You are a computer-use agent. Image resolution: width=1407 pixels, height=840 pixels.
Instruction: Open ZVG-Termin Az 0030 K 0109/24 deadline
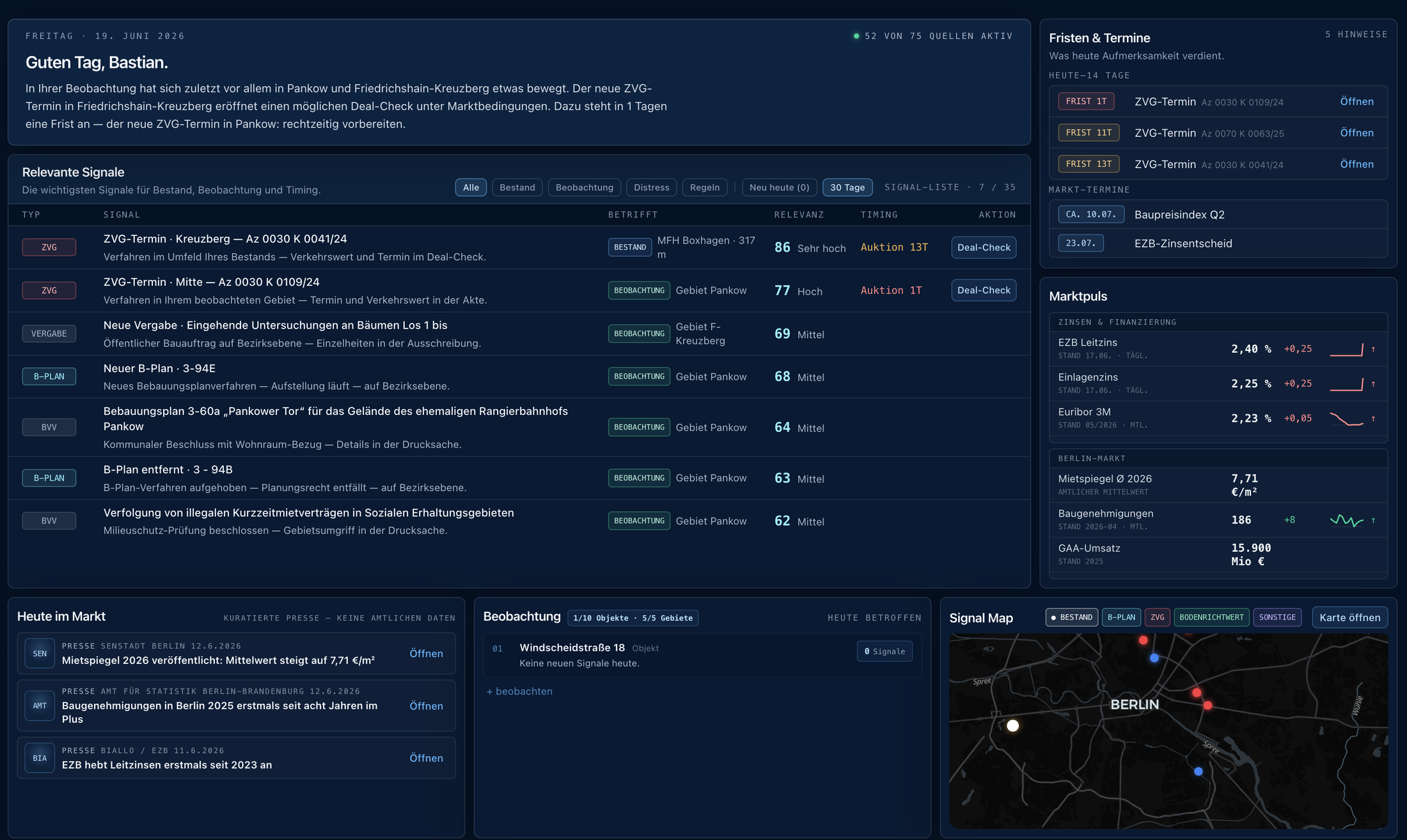pos(1356,102)
